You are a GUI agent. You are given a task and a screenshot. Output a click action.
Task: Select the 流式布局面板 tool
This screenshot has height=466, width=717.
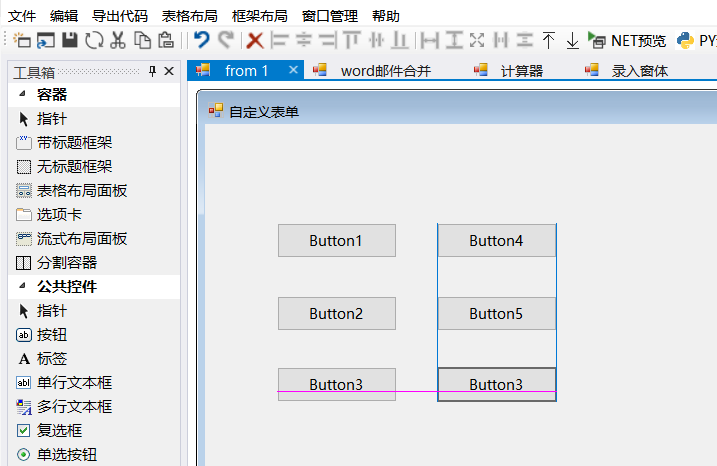[x=94, y=239]
